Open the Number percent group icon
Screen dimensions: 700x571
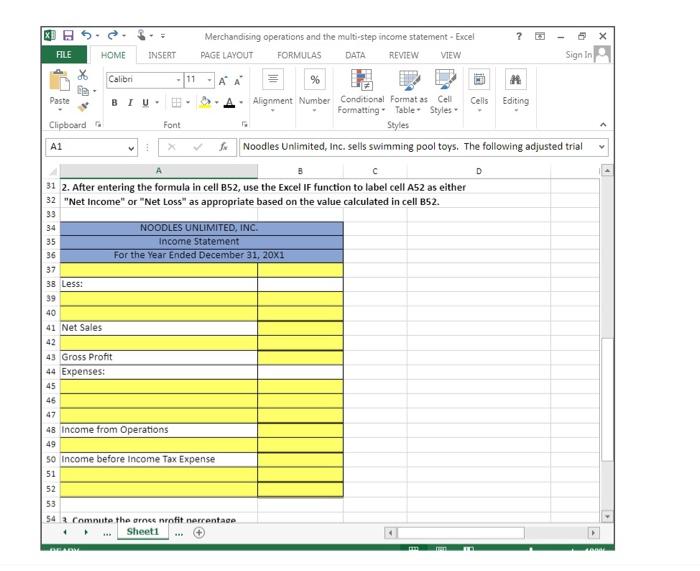pyautogui.click(x=315, y=79)
